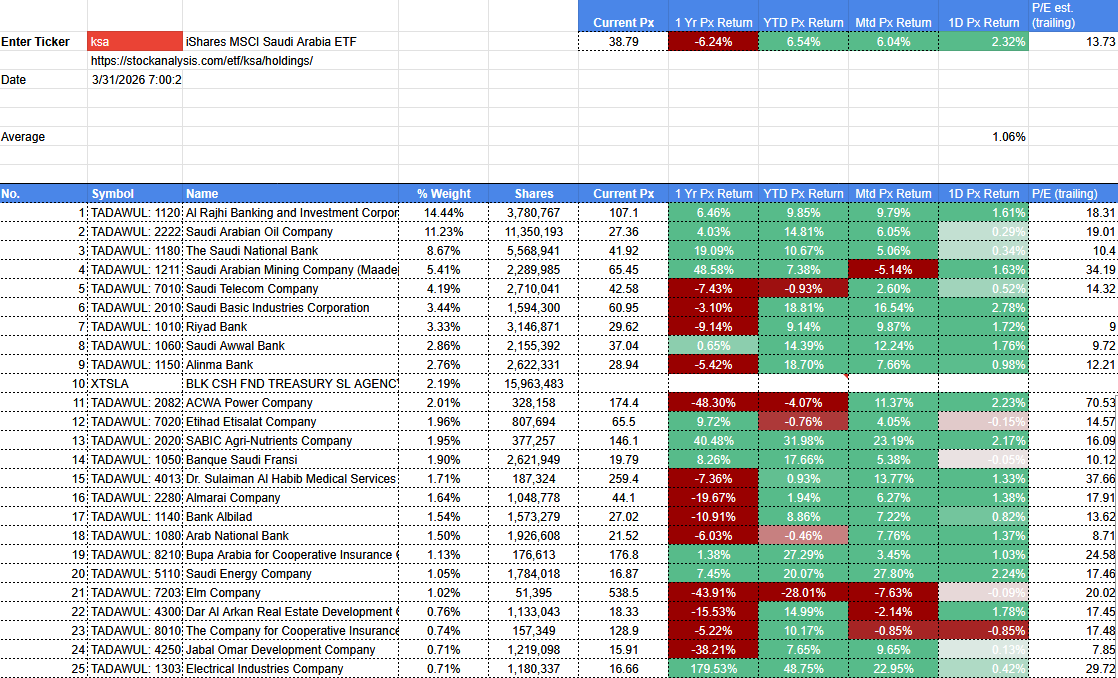Click the 'Name' column header
The height and width of the screenshot is (678, 1118).
tap(291, 193)
